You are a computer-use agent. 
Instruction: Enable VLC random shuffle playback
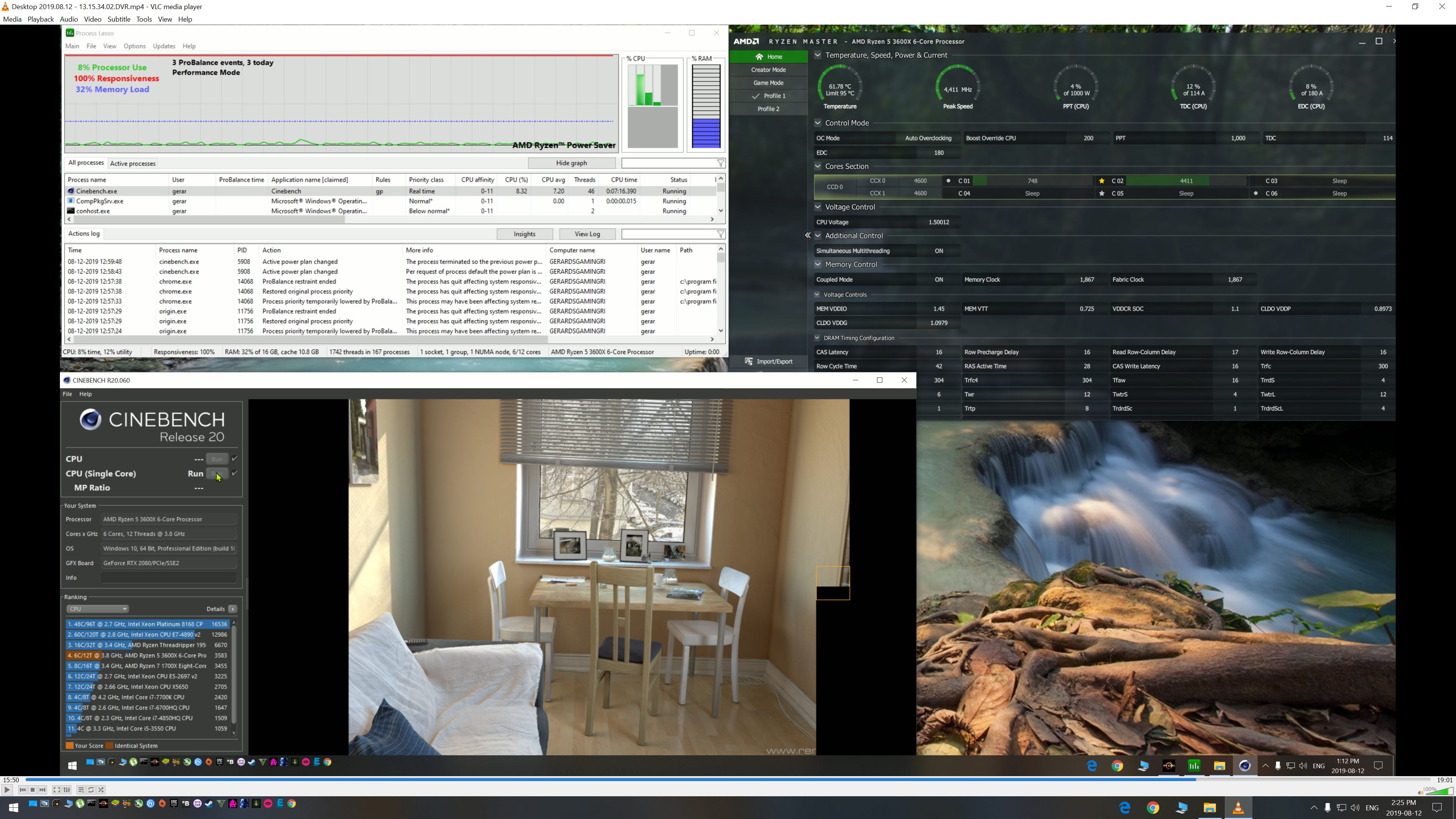pos(101,789)
